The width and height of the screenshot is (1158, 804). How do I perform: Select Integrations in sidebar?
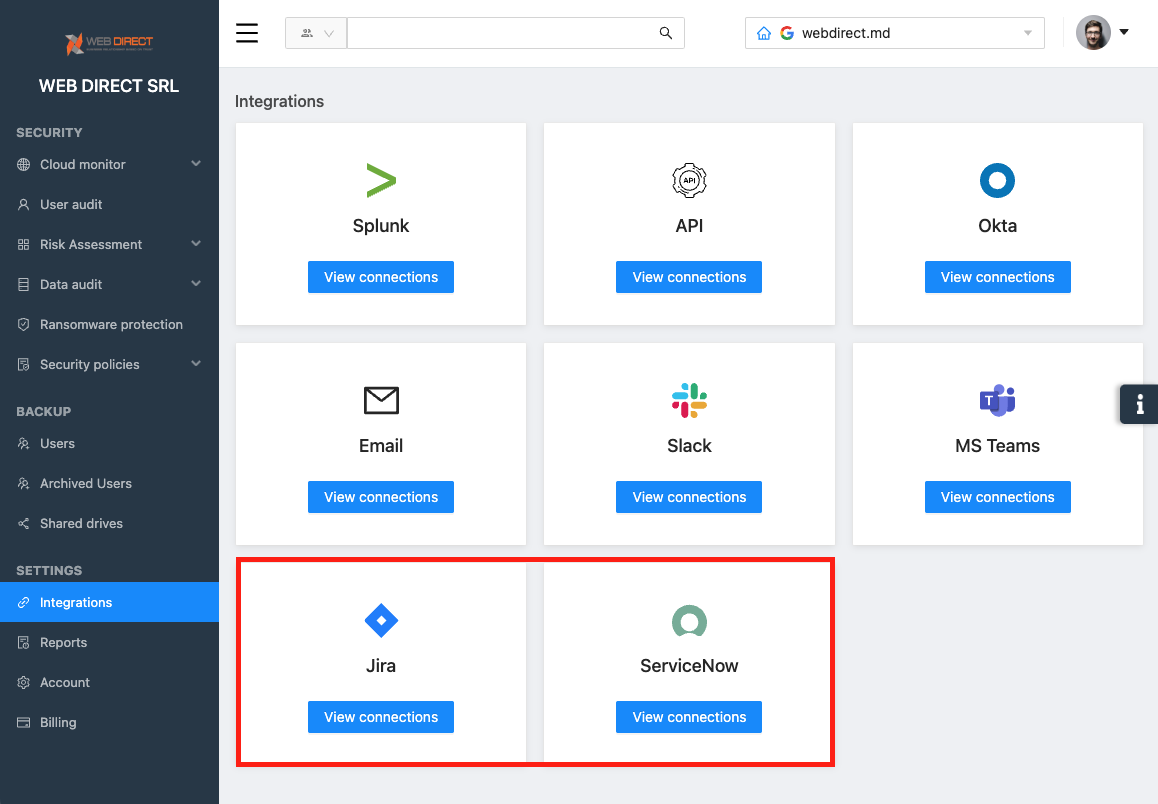coord(109,602)
